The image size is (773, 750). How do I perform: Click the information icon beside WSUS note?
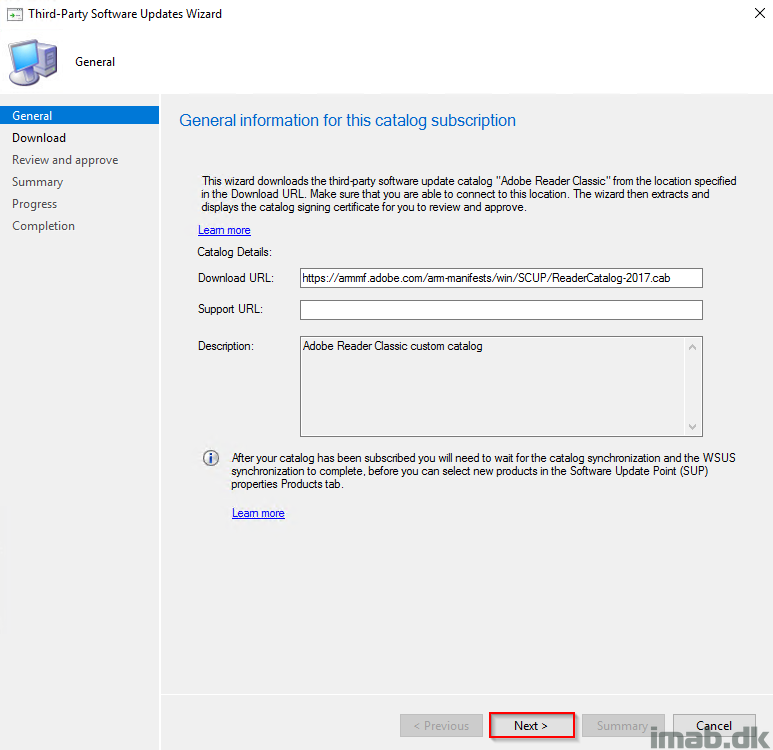[211, 458]
